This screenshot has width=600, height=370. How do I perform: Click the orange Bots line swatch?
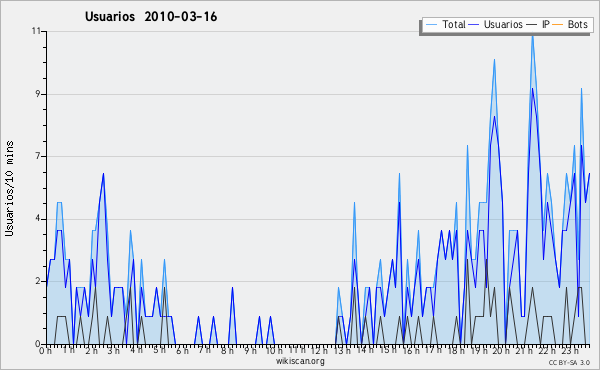(x=558, y=25)
